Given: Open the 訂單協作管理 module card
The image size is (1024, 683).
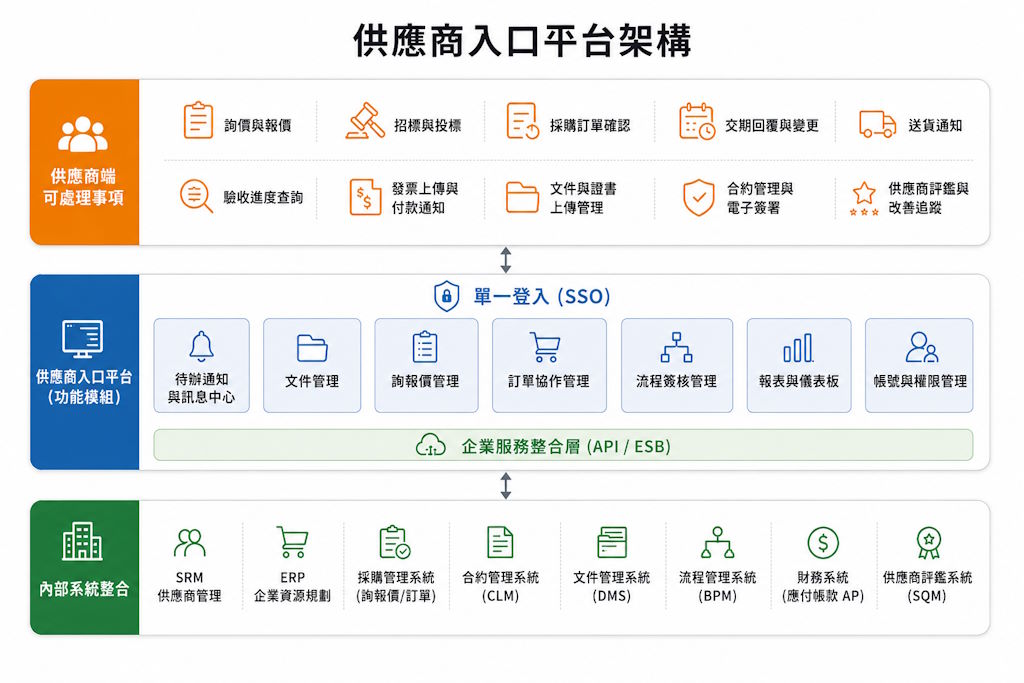Looking at the screenshot, I should (549, 366).
